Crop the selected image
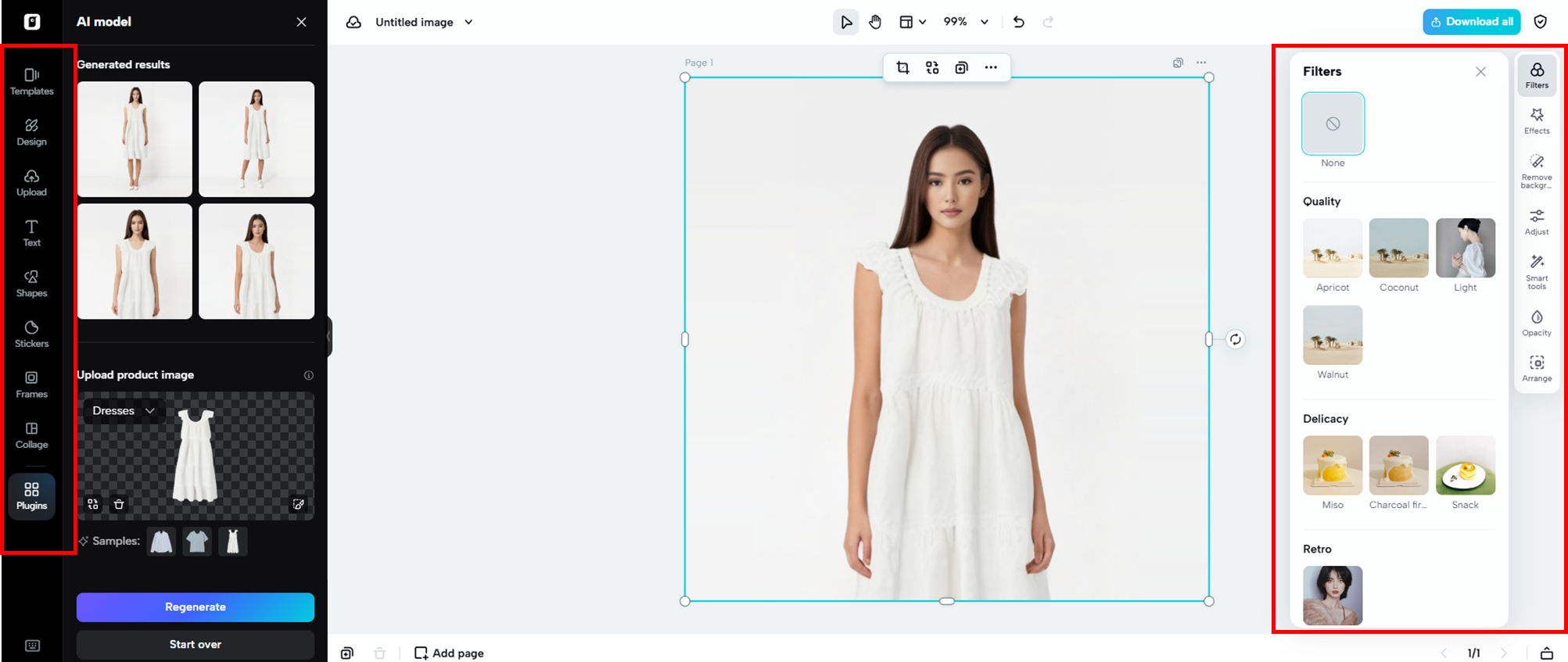1568x662 pixels. (902, 68)
